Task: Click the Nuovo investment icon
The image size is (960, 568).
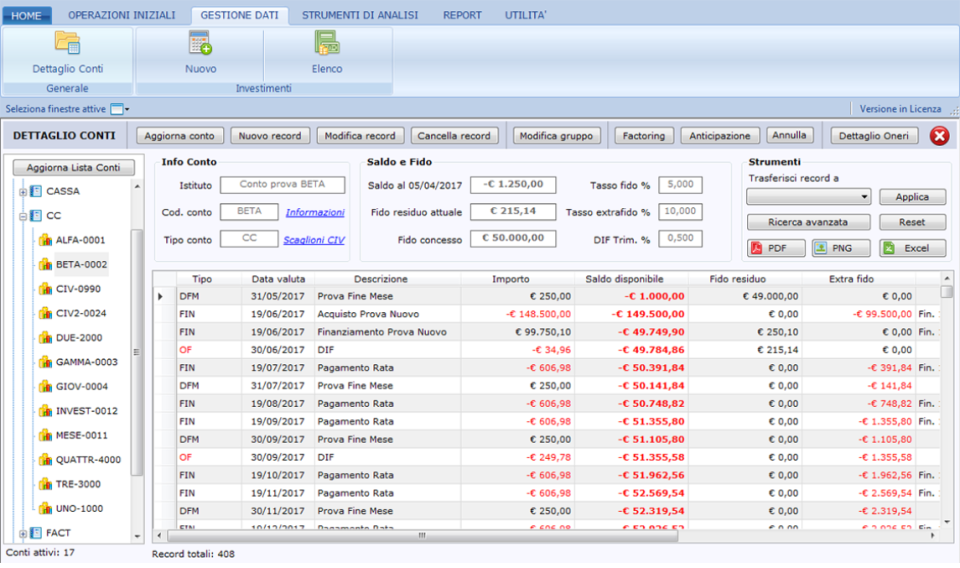Action: click(x=200, y=43)
